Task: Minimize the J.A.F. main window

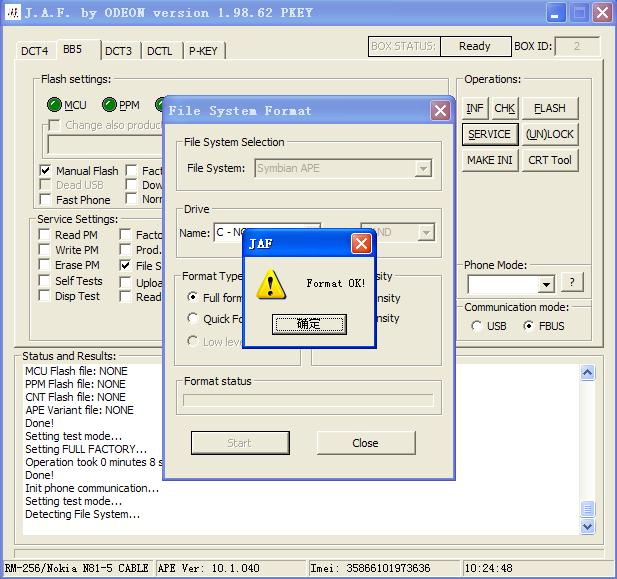Action: (556, 13)
